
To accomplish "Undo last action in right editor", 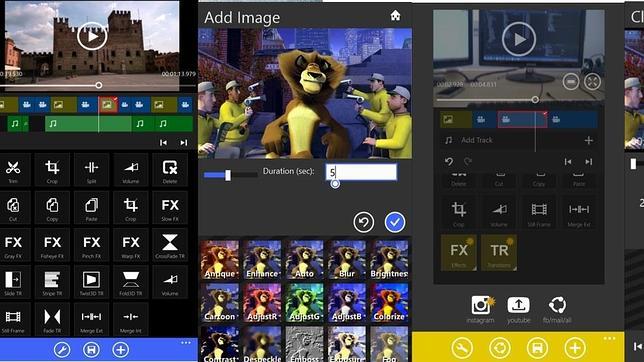I will pyautogui.click(x=449, y=161).
